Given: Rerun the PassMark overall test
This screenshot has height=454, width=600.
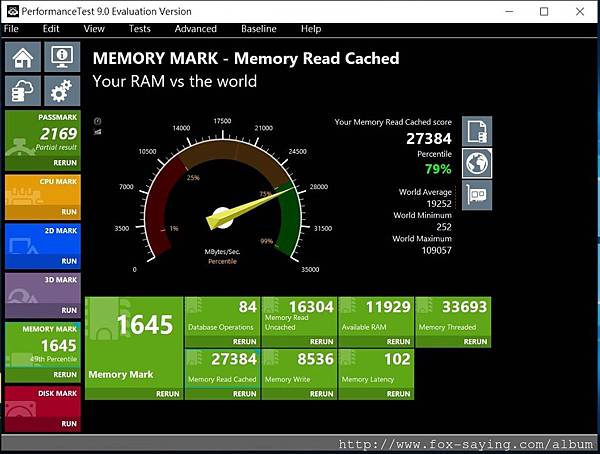Looking at the screenshot, I should [65, 163].
